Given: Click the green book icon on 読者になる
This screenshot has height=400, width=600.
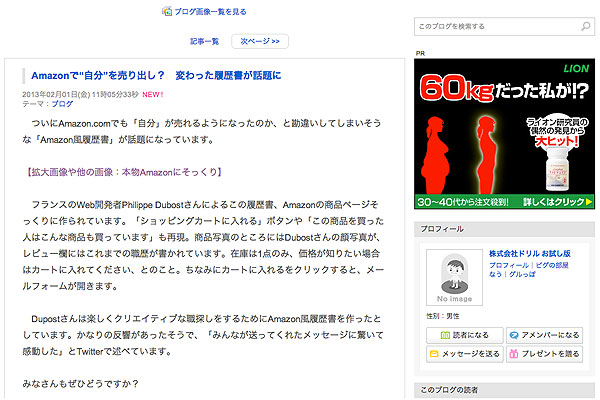Looking at the screenshot, I should pos(445,335).
